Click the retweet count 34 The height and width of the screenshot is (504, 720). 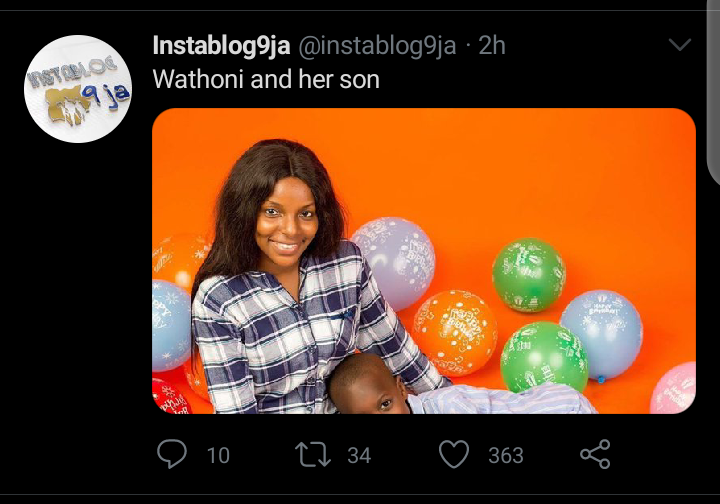[x=359, y=456]
